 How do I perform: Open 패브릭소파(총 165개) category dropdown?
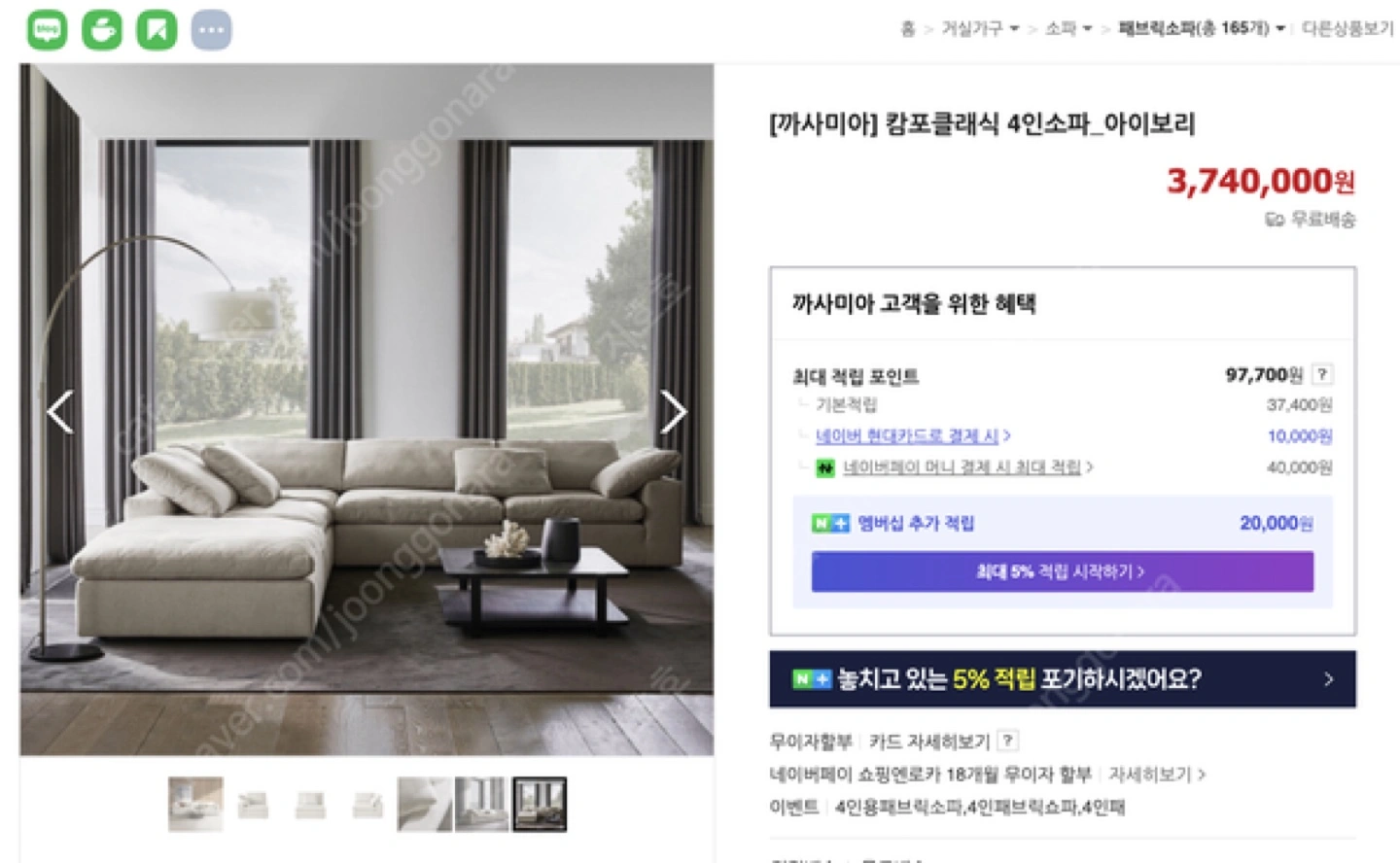(x=1202, y=29)
